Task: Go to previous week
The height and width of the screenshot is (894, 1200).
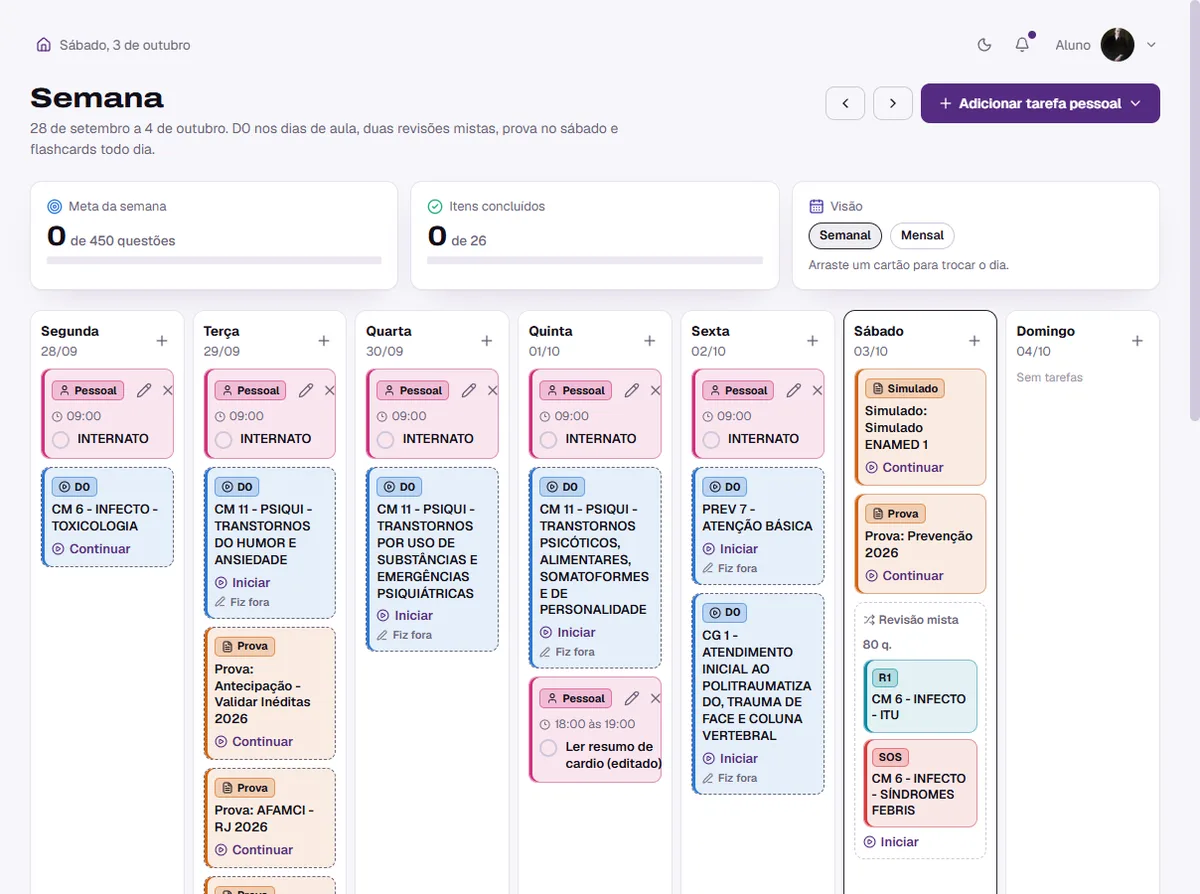Action: click(x=845, y=103)
